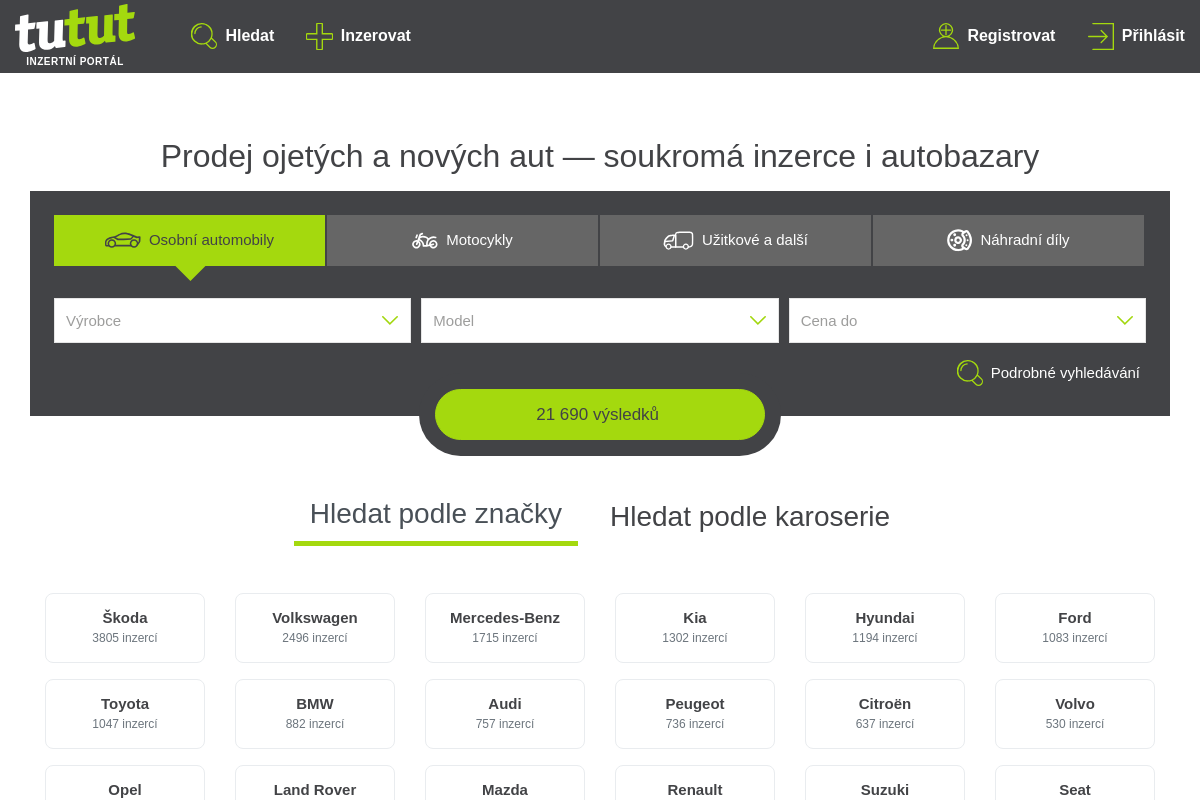Select the Osobní automobily tab
Screen dimensions: 1200x800
click(189, 240)
